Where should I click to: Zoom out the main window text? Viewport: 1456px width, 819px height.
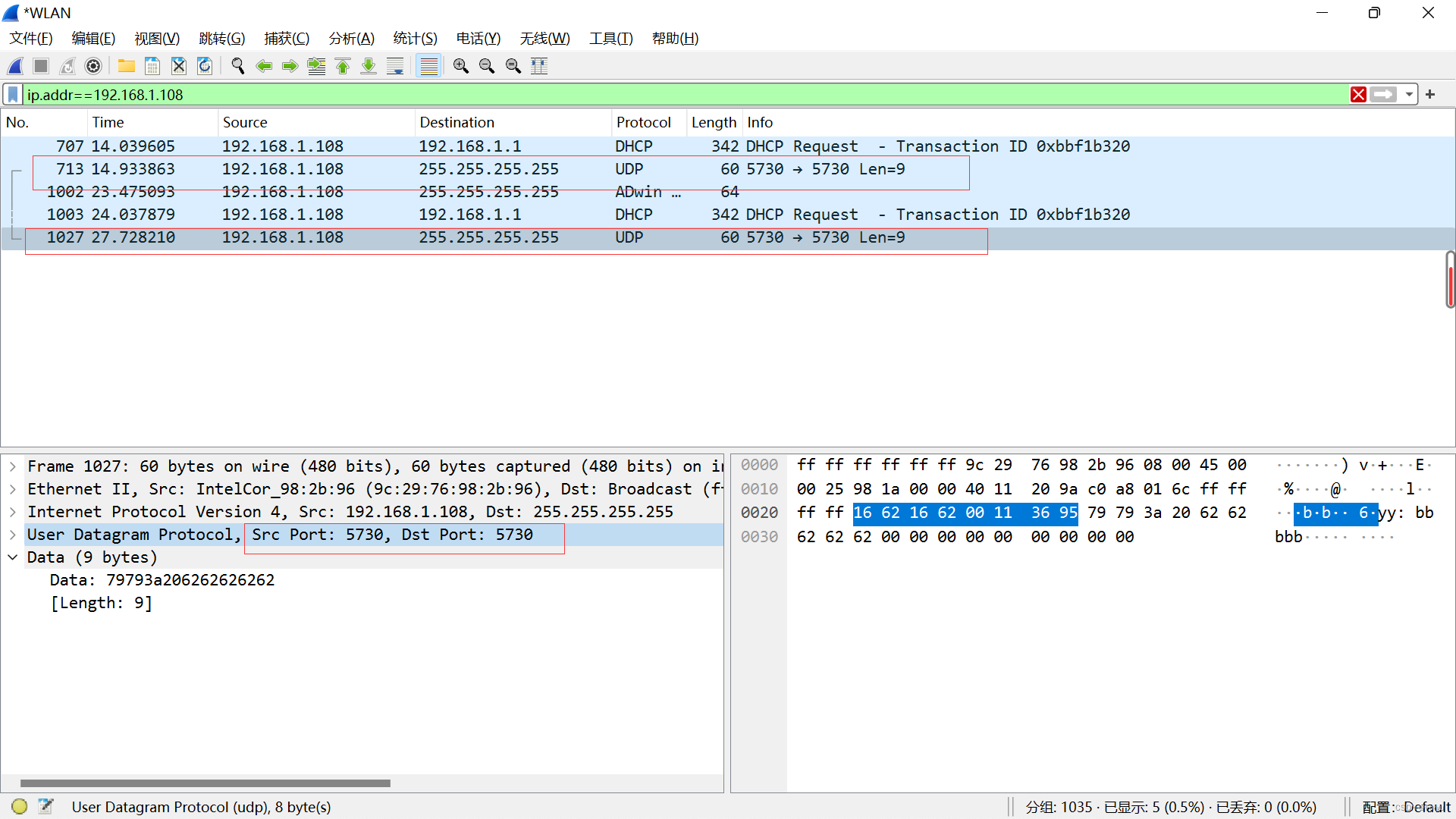point(487,66)
